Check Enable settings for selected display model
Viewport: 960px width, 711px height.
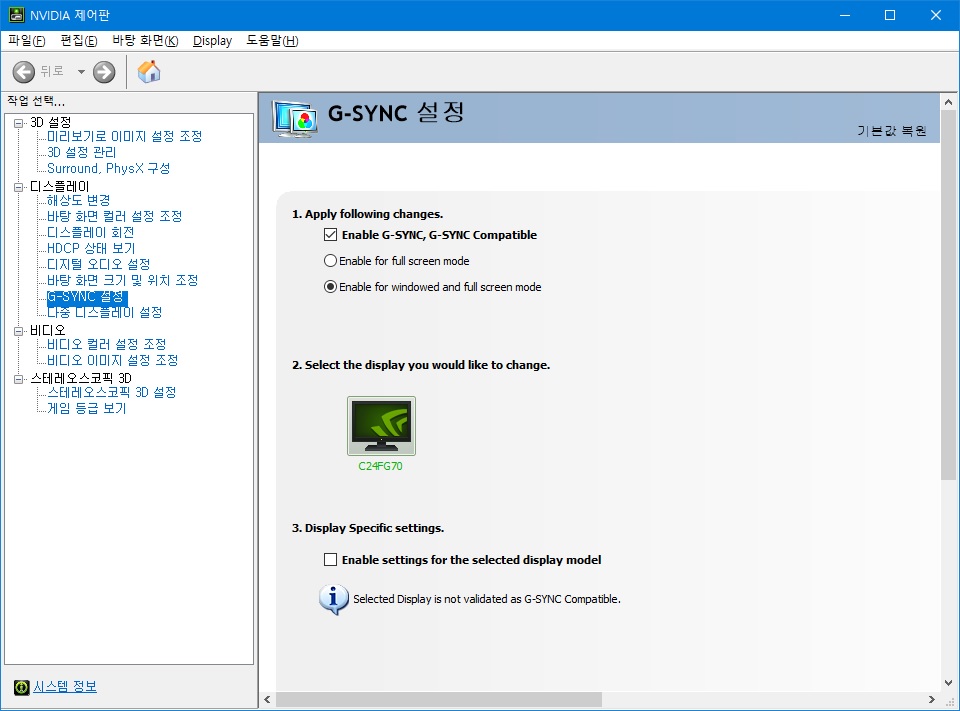[331, 560]
